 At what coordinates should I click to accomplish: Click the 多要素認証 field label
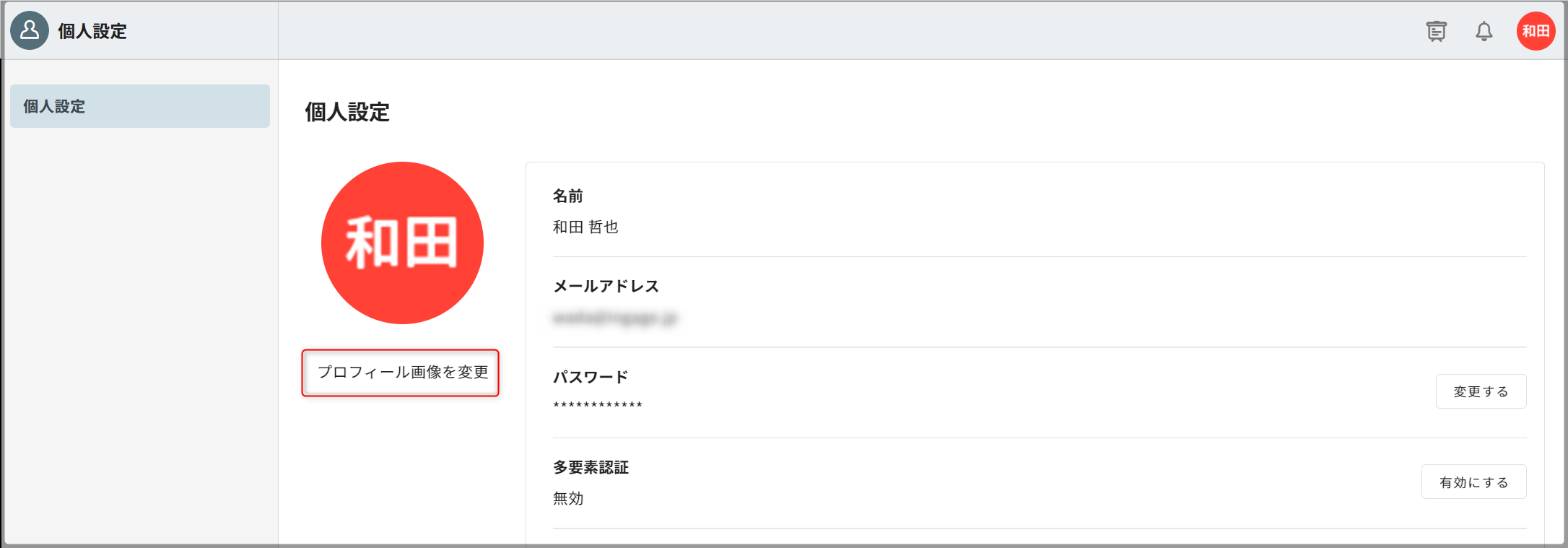coord(591,467)
